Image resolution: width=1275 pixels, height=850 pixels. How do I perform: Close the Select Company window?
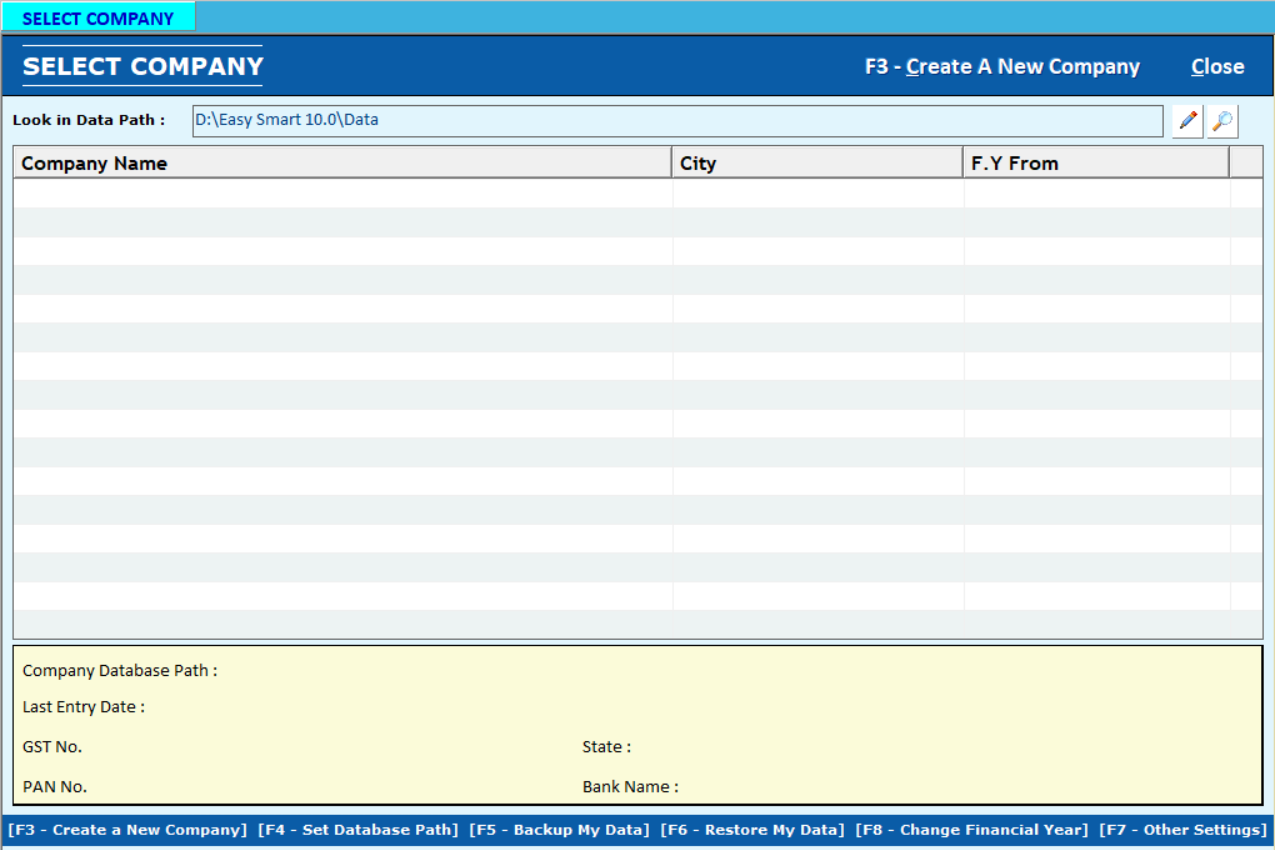[1217, 67]
